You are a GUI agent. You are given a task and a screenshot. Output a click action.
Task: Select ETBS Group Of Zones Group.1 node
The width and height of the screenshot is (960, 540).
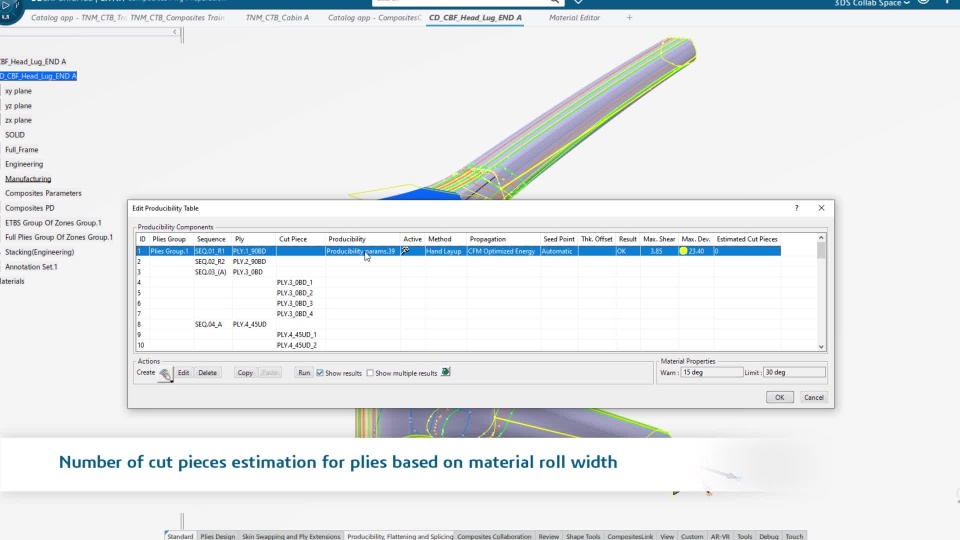click(53, 223)
